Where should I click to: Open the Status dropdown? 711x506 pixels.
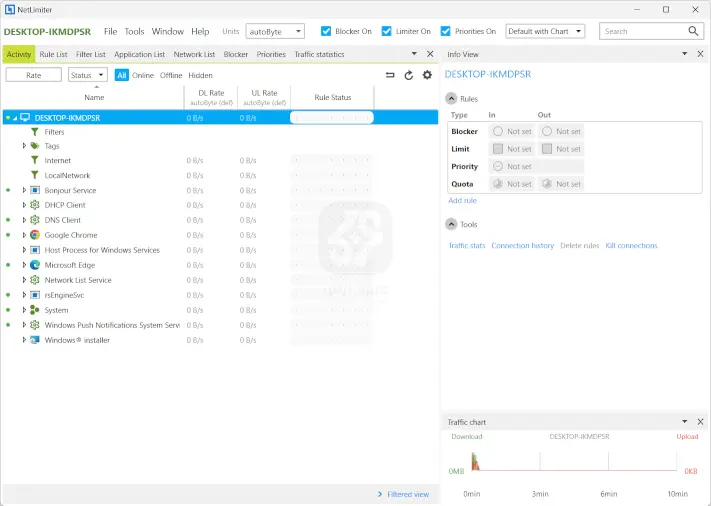(x=88, y=75)
